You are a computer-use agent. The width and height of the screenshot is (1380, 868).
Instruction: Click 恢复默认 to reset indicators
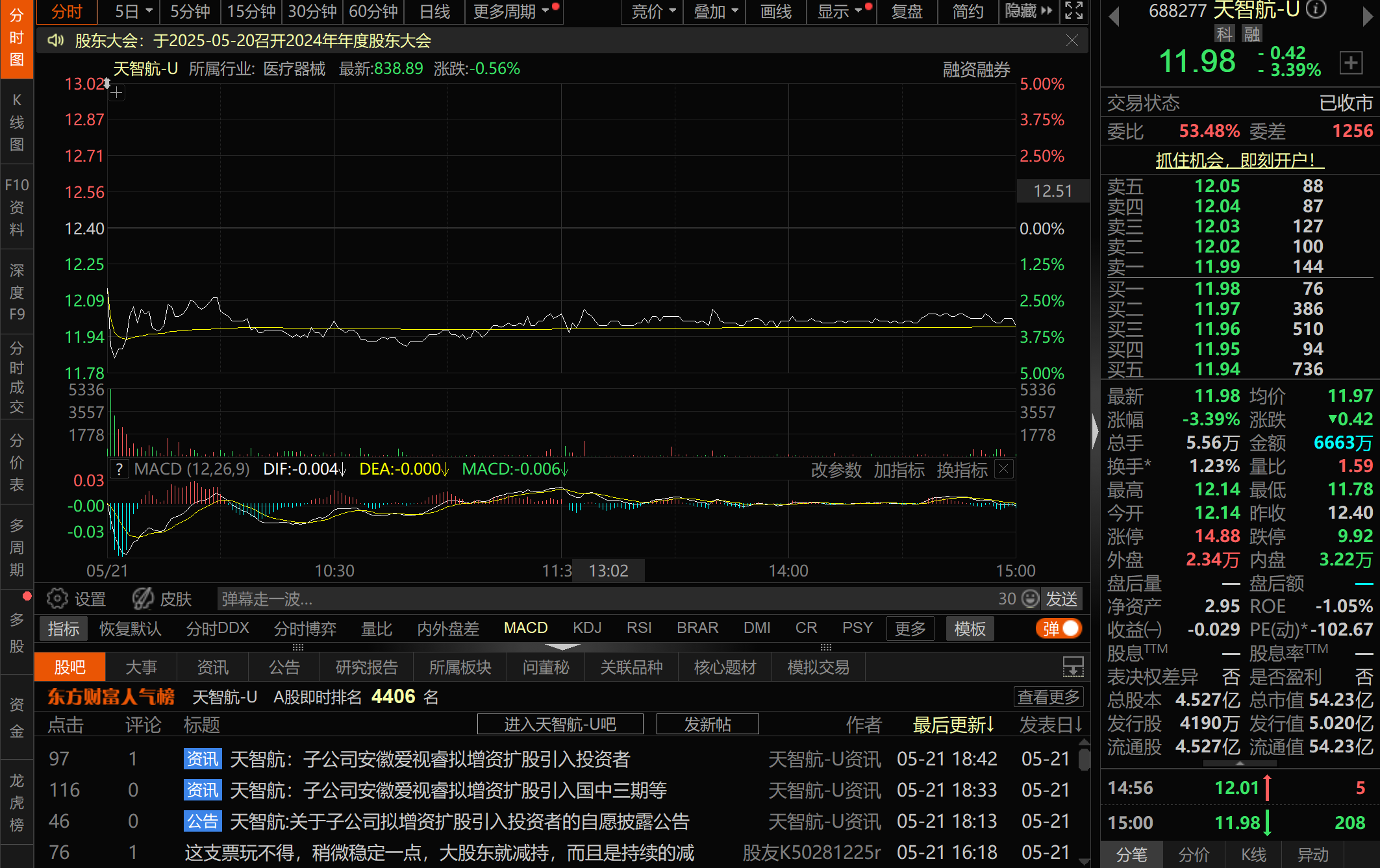[130, 628]
